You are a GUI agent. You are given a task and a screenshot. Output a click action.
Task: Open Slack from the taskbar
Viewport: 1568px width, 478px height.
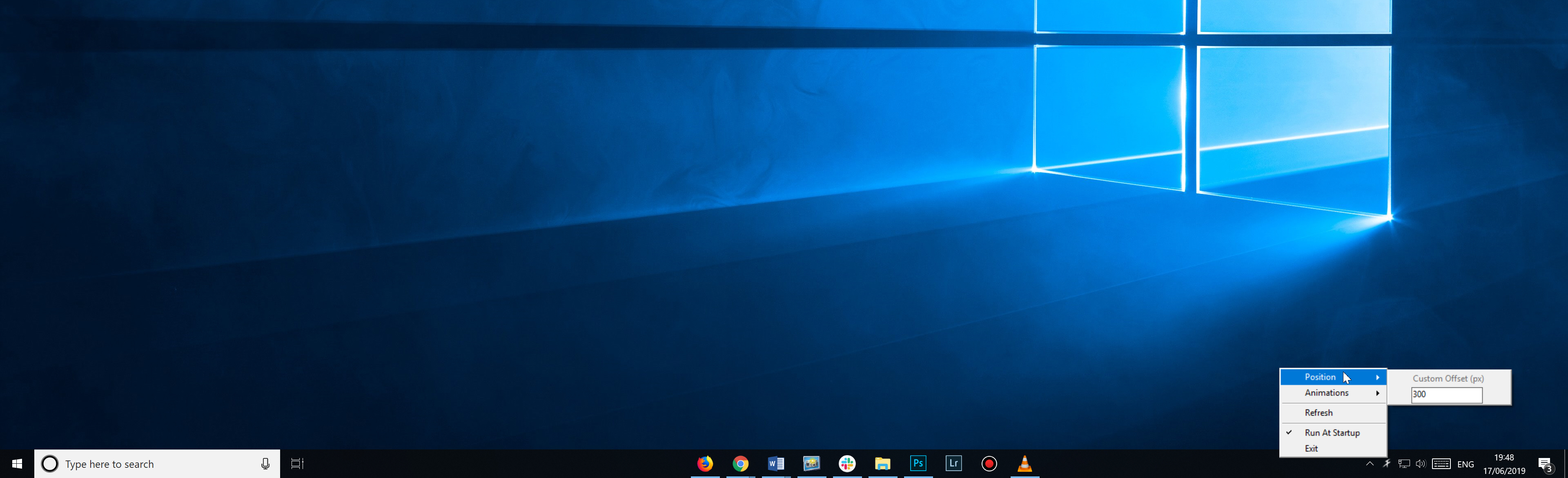coord(847,463)
